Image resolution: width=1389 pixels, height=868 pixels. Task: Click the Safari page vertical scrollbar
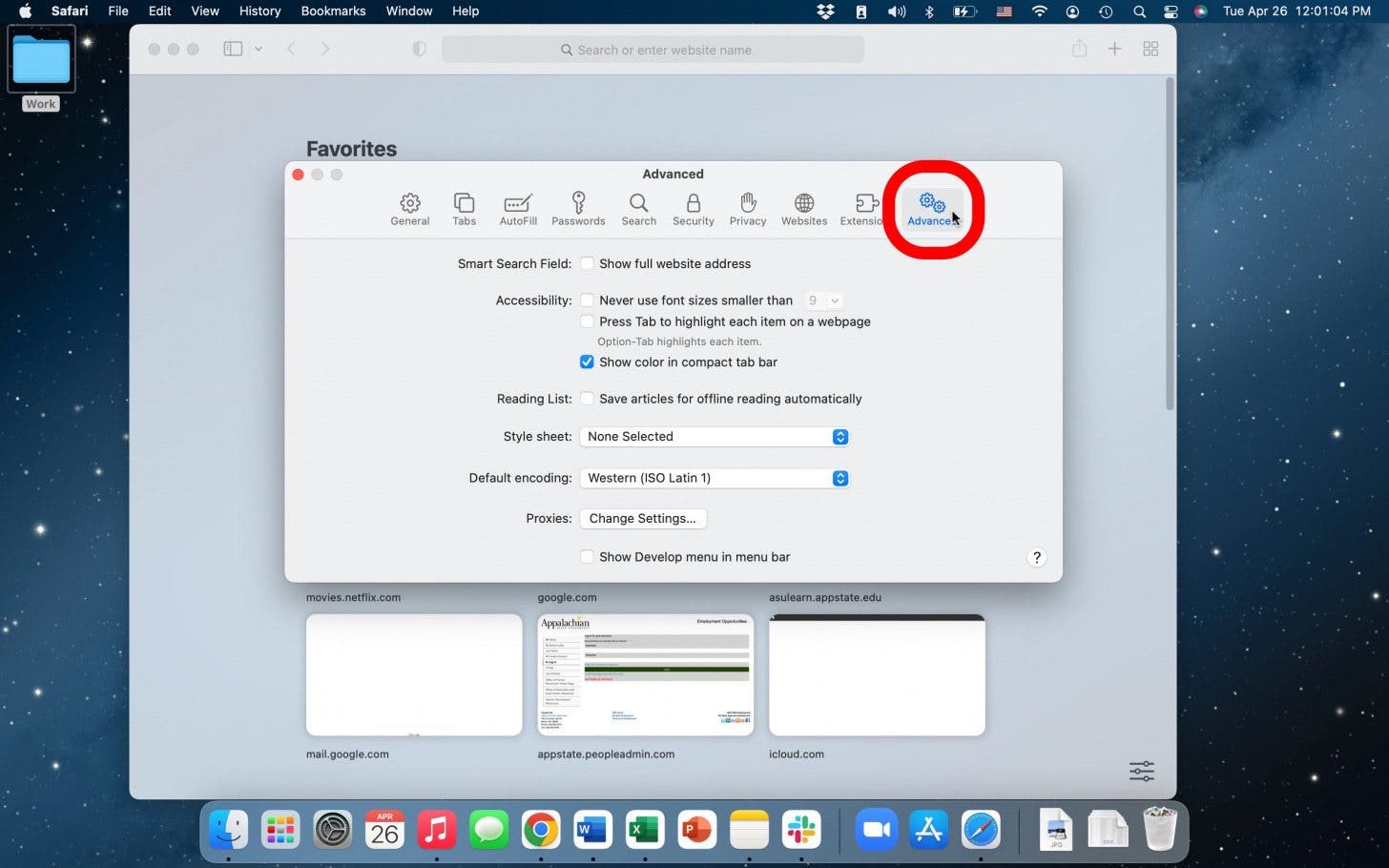[x=1170, y=244]
